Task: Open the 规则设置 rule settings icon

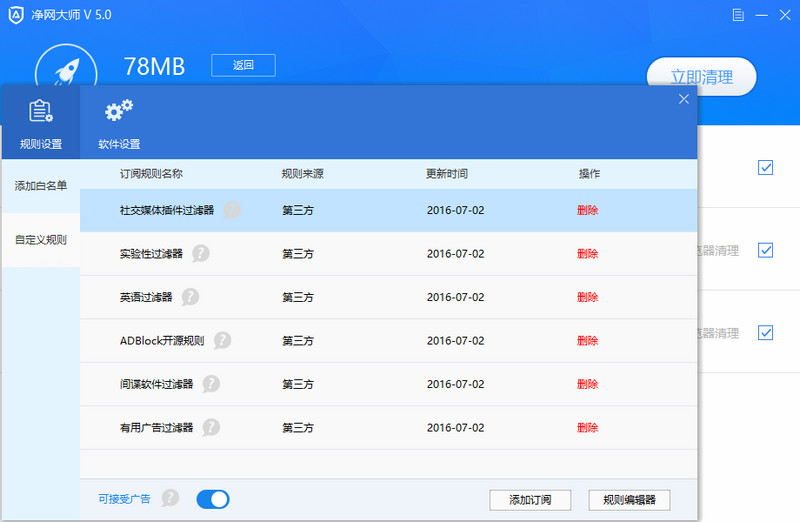Action: point(41,112)
